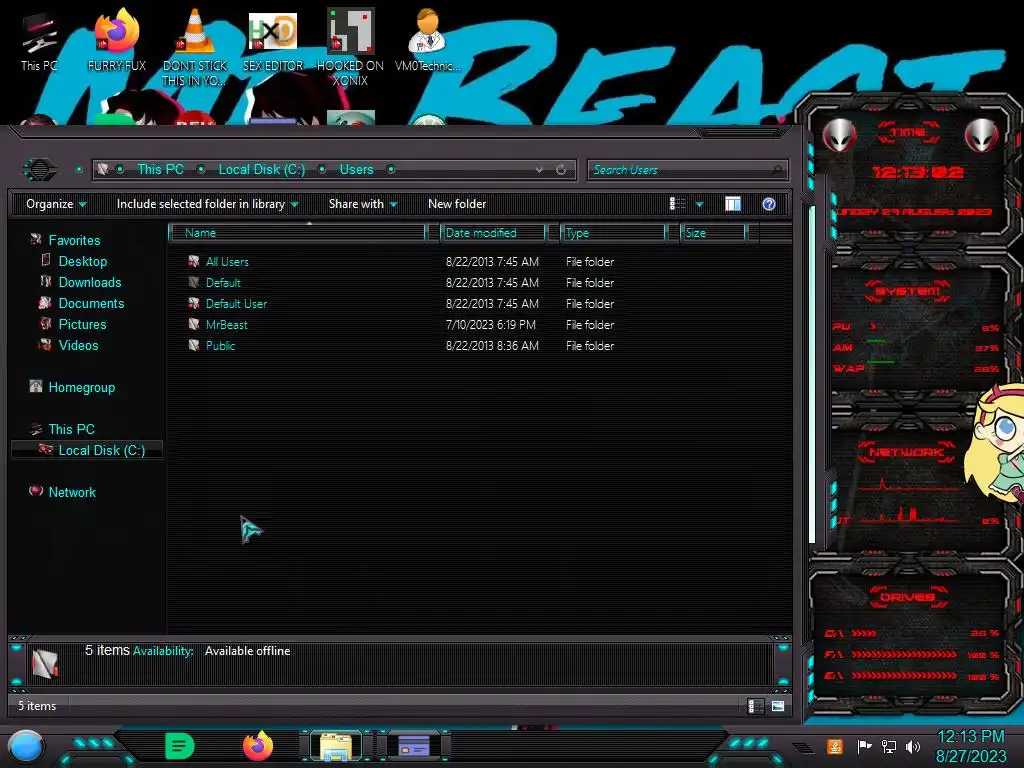The width and height of the screenshot is (1024, 768).
Task: Open the address bar history dropdown
Action: click(x=539, y=170)
